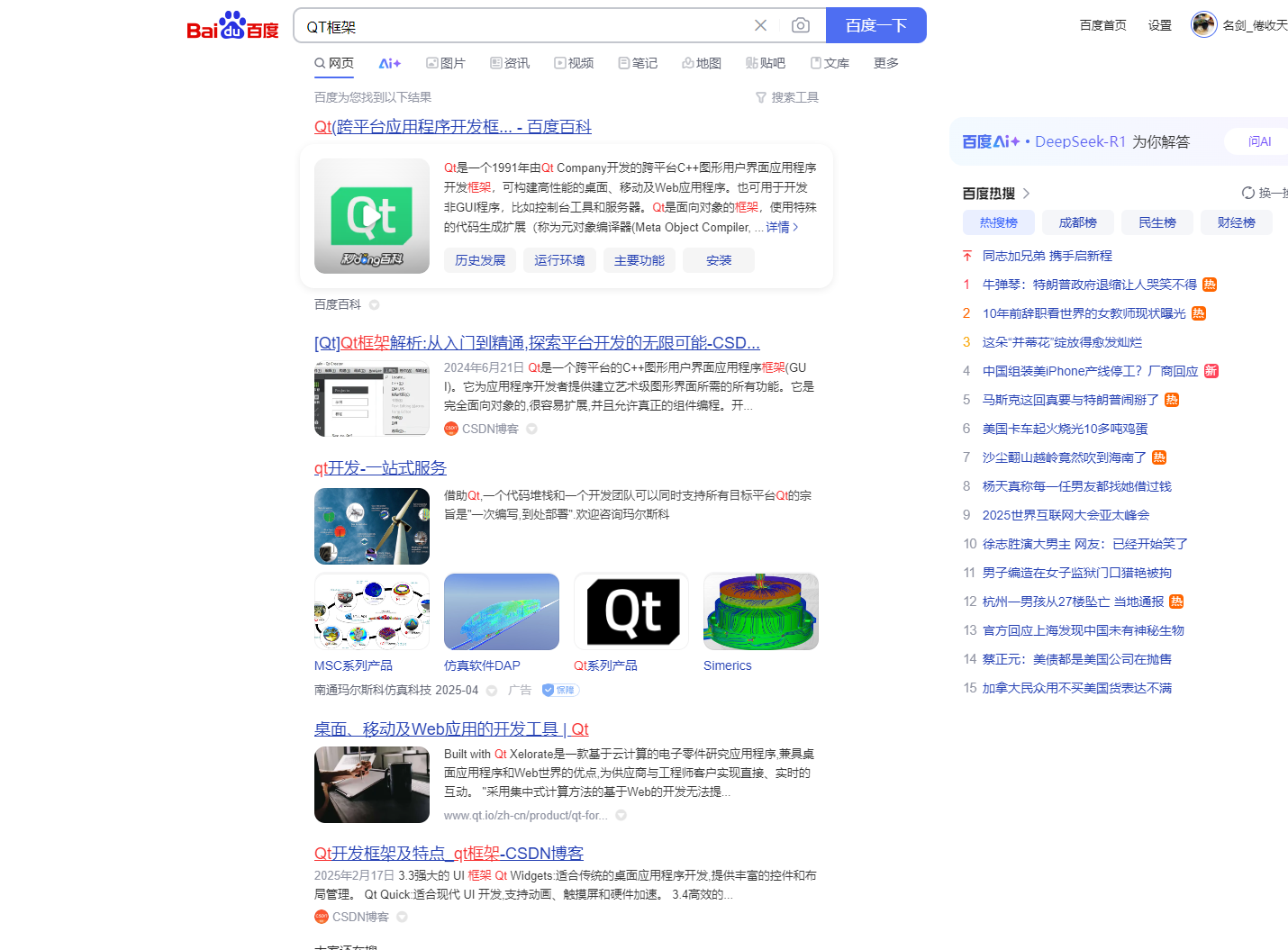Image resolution: width=1288 pixels, height=950 pixels.
Task: Click the 百度一下 search button
Action: click(875, 25)
